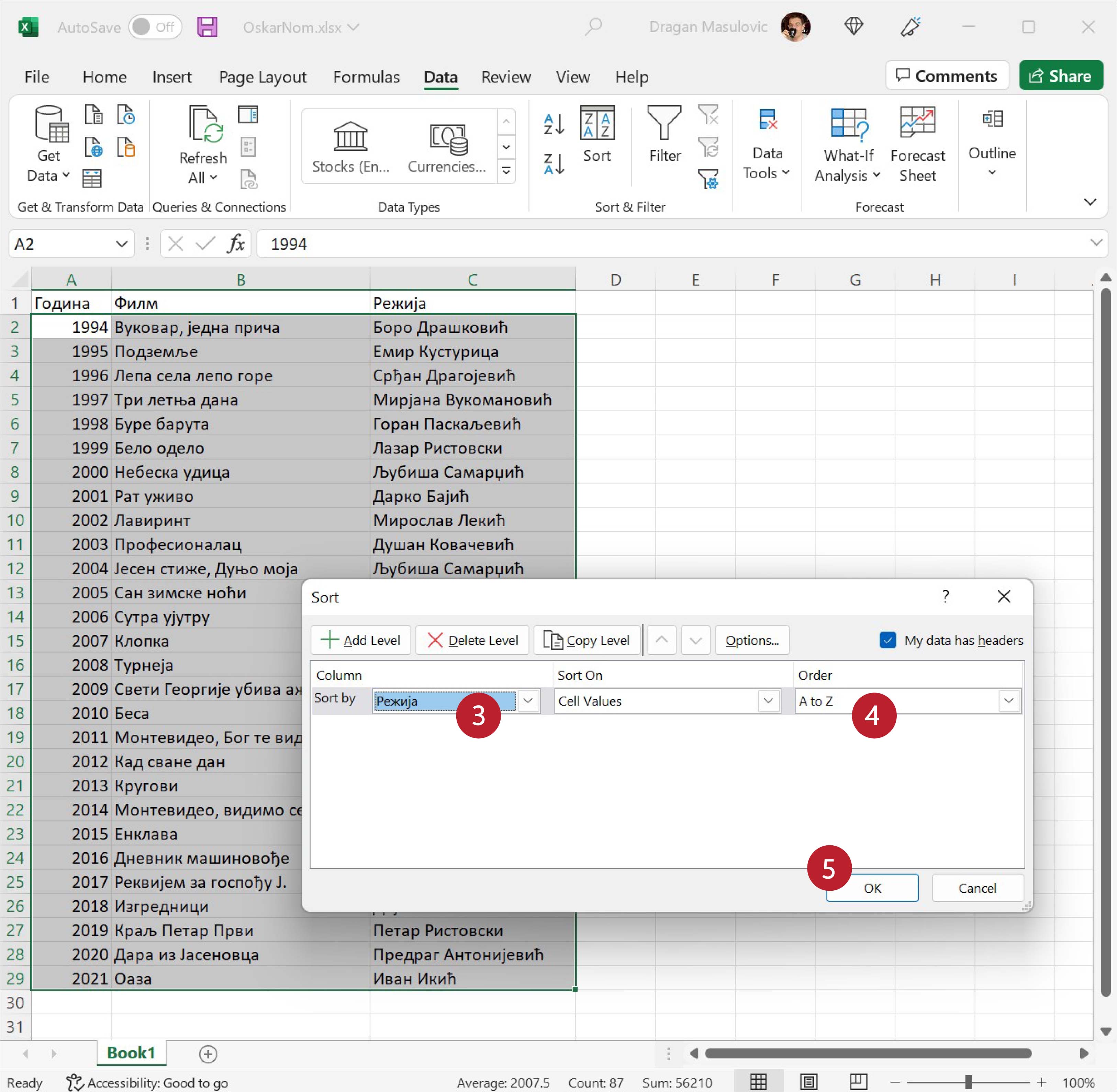Click the Sort A to Z icon

(554, 124)
